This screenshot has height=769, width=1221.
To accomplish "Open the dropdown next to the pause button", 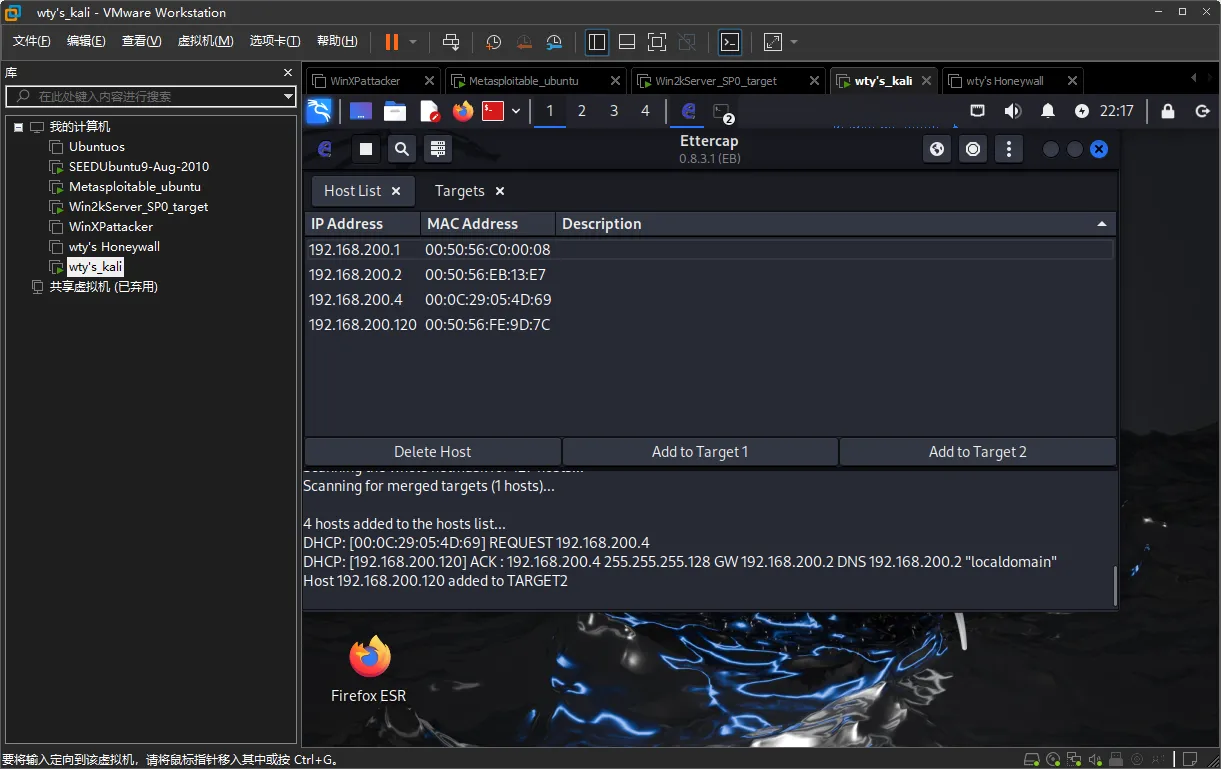I will coord(413,42).
